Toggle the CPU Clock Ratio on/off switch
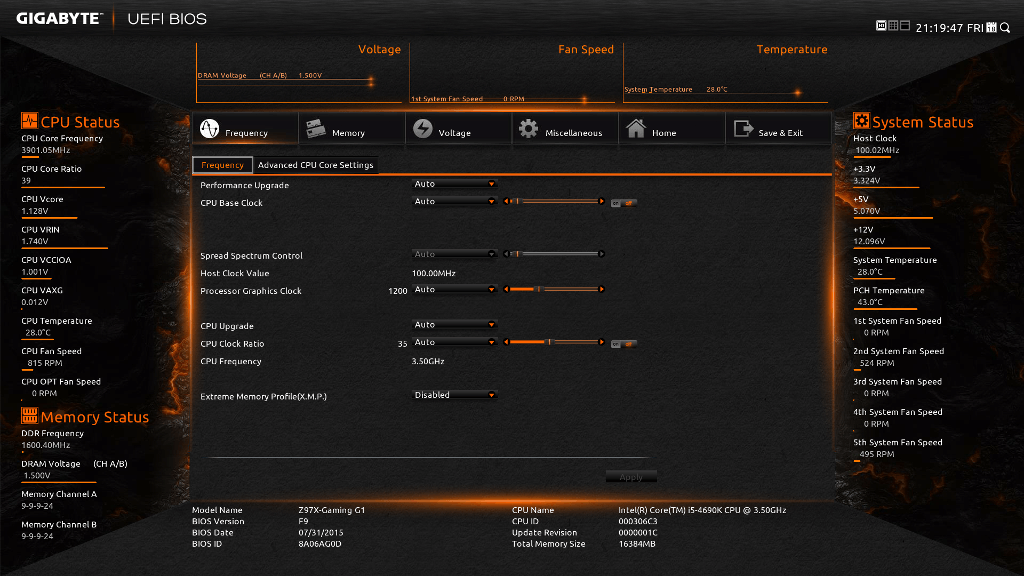Image resolution: width=1024 pixels, height=576 pixels. pyautogui.click(x=624, y=344)
